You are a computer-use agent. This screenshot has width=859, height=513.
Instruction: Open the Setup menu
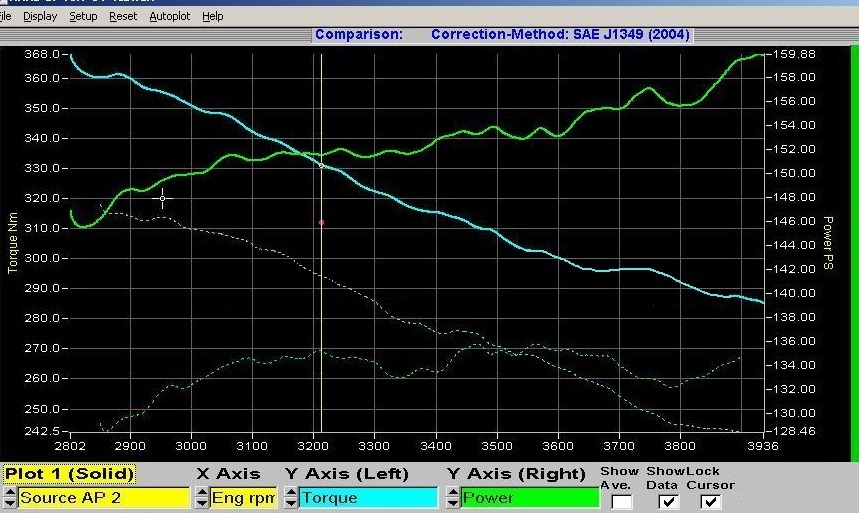tap(83, 16)
